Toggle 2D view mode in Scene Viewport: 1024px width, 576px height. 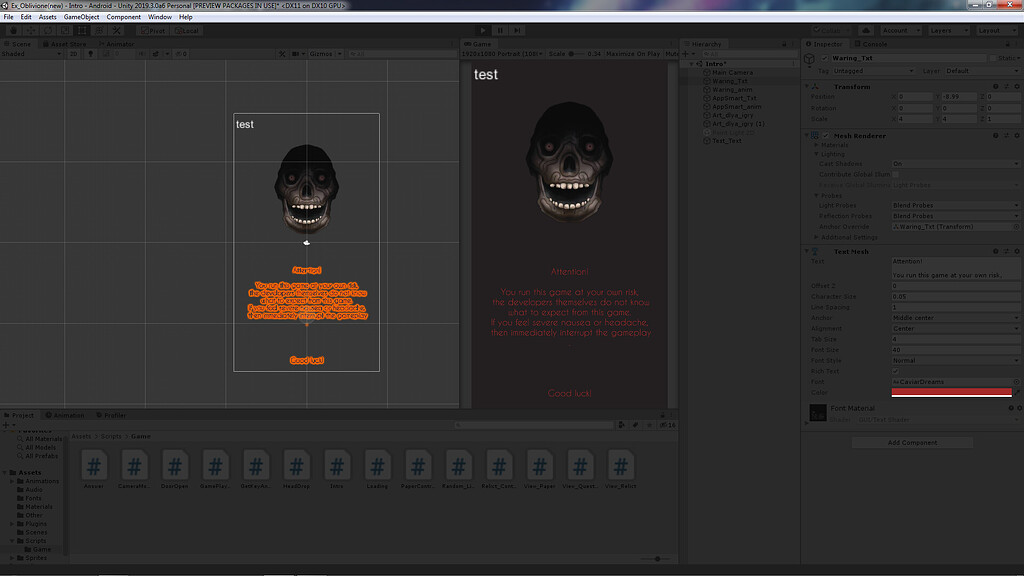(x=73, y=54)
